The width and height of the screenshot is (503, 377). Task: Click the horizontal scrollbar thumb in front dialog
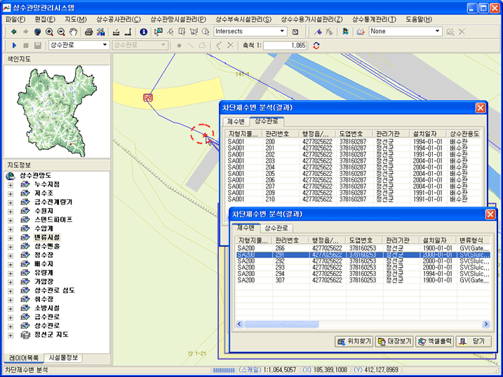click(x=281, y=324)
